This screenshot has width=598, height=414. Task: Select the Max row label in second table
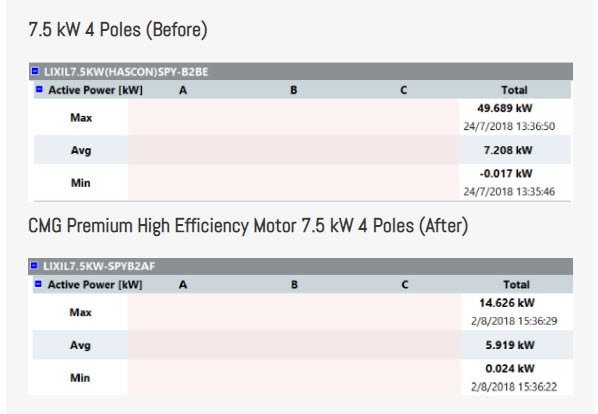point(80,312)
